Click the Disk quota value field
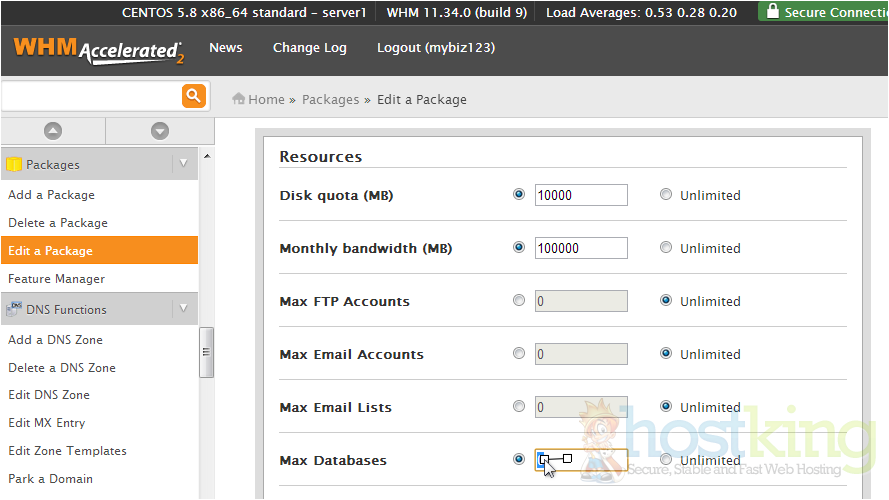Viewport: 889px width, 500px height. pos(581,195)
